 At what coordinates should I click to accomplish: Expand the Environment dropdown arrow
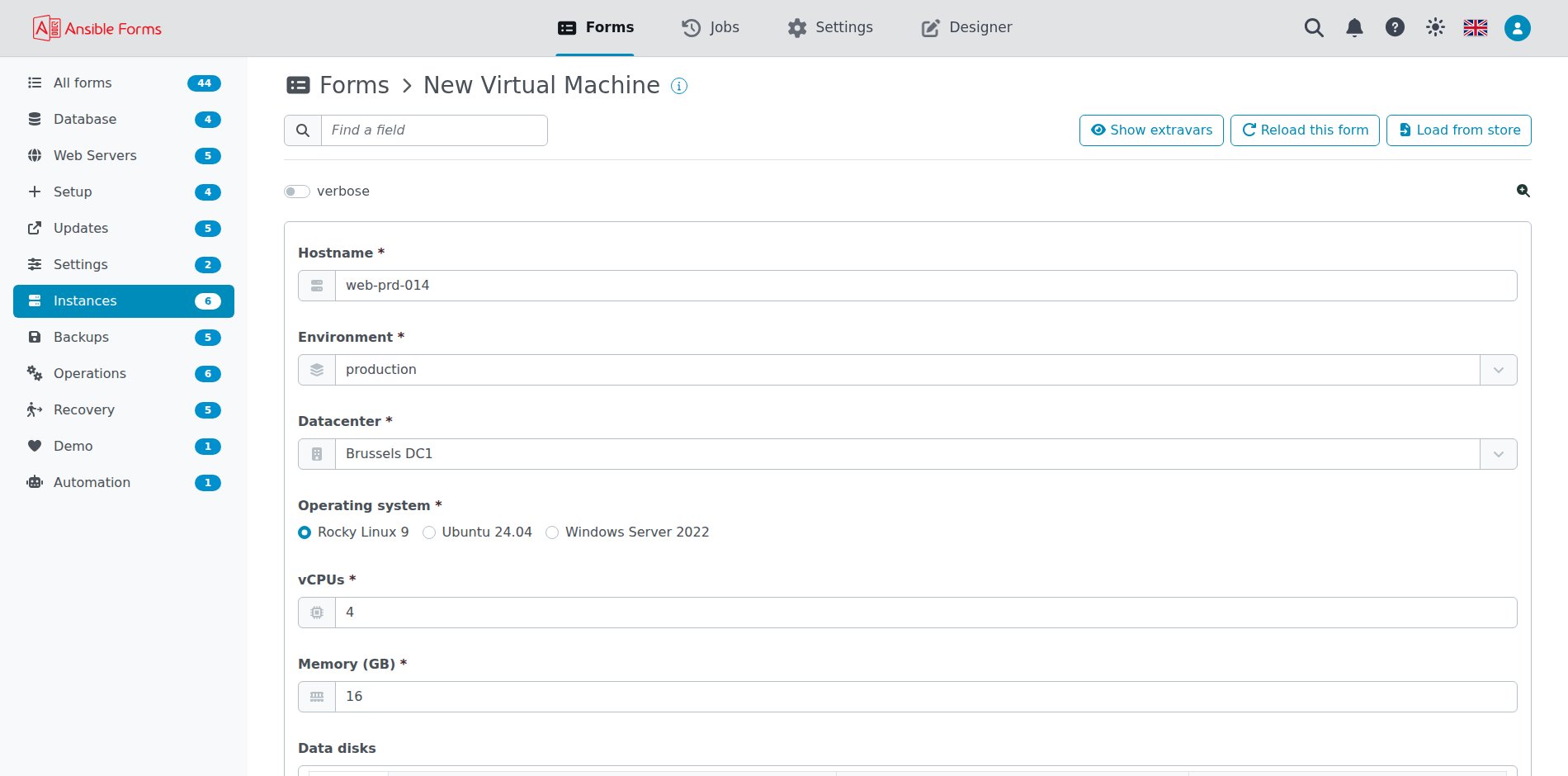[1499, 370]
